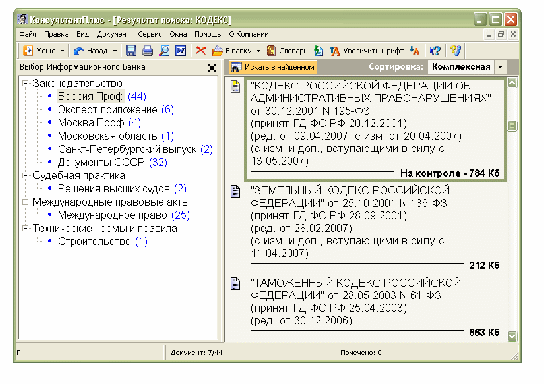The image size is (544, 384).
Task: Activate the What's This help pointer icon
Action: tap(435, 51)
